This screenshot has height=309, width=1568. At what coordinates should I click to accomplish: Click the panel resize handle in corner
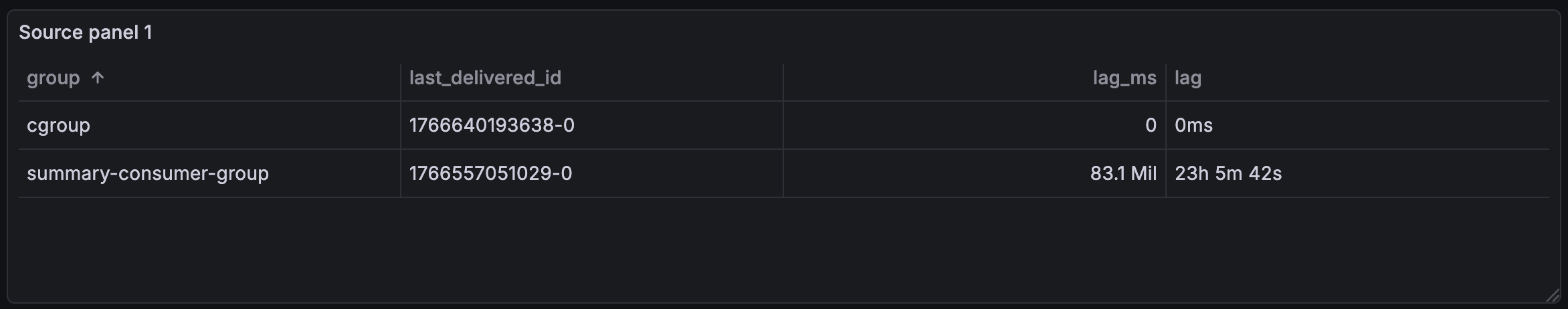tap(1553, 295)
